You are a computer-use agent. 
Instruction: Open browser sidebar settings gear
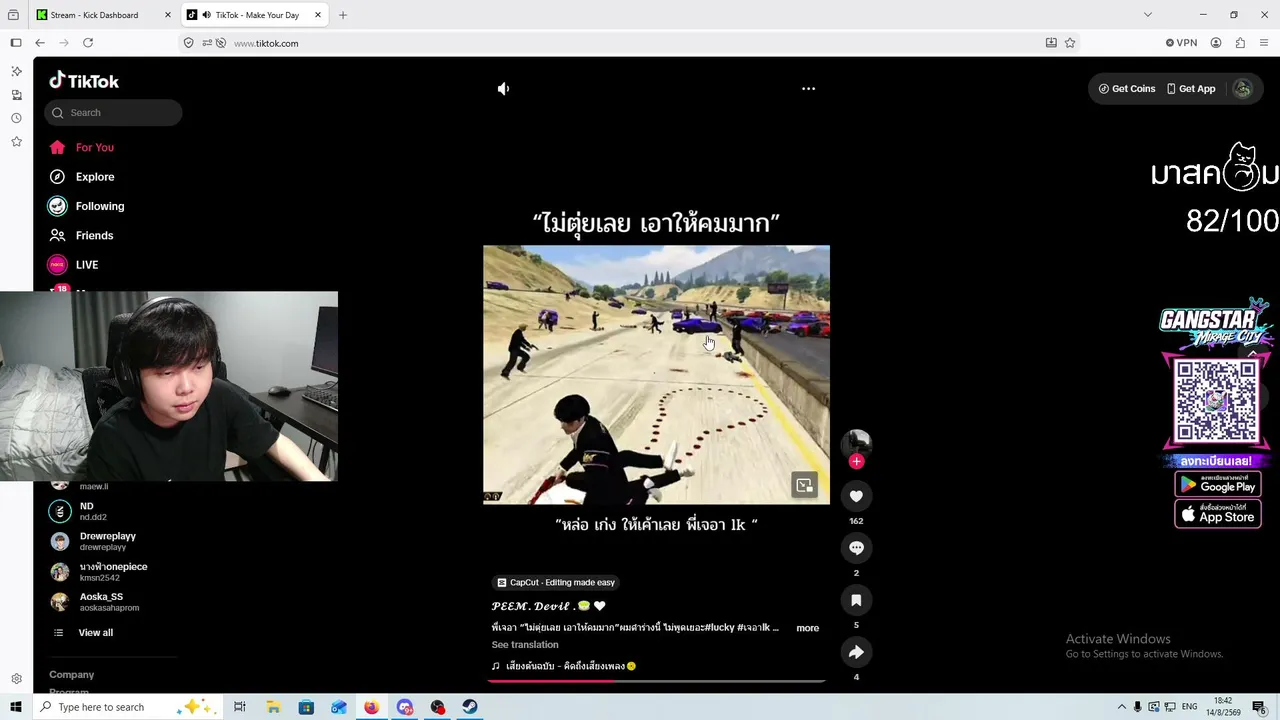click(x=16, y=679)
